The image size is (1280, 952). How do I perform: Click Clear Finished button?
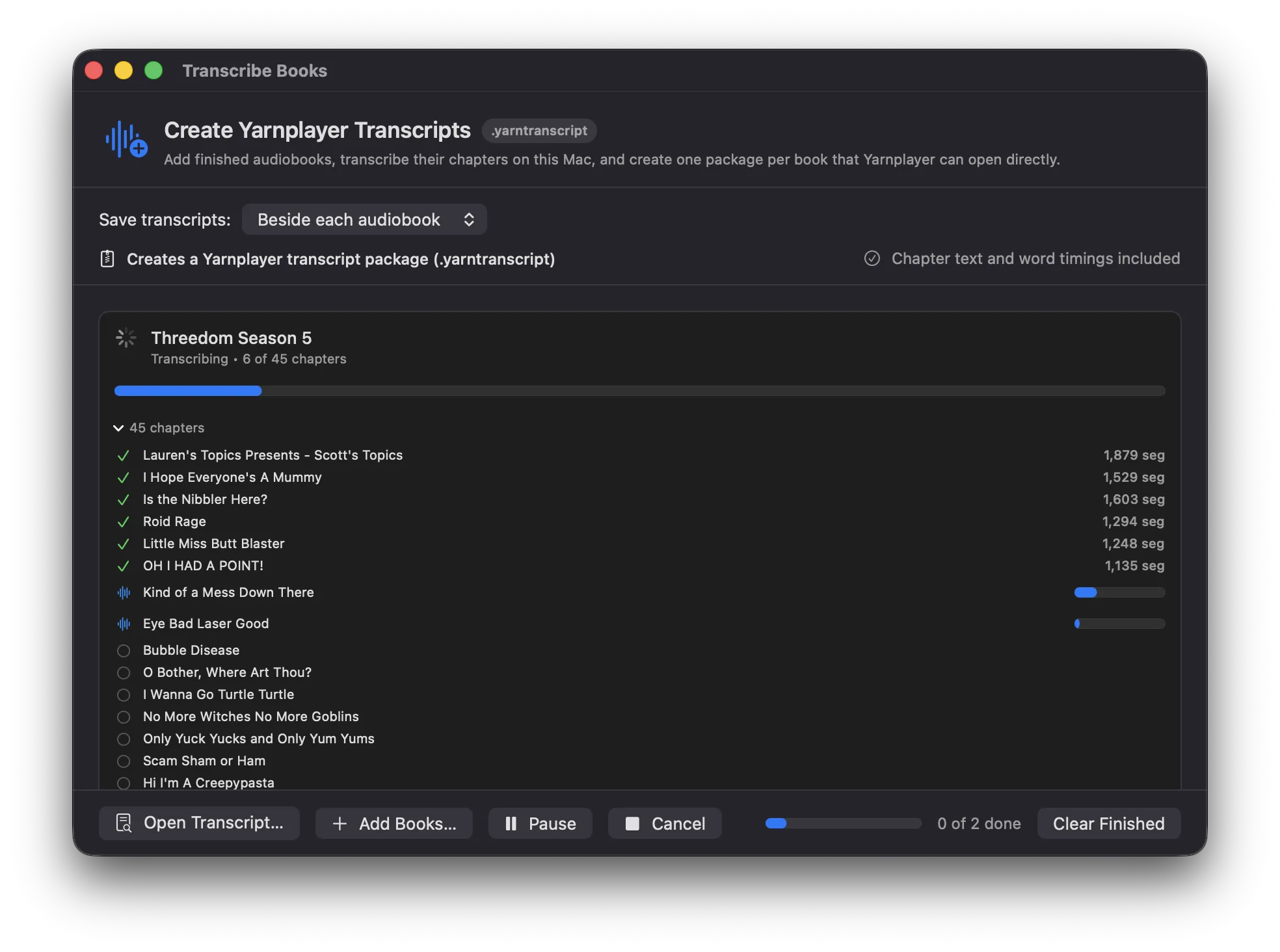1109,824
